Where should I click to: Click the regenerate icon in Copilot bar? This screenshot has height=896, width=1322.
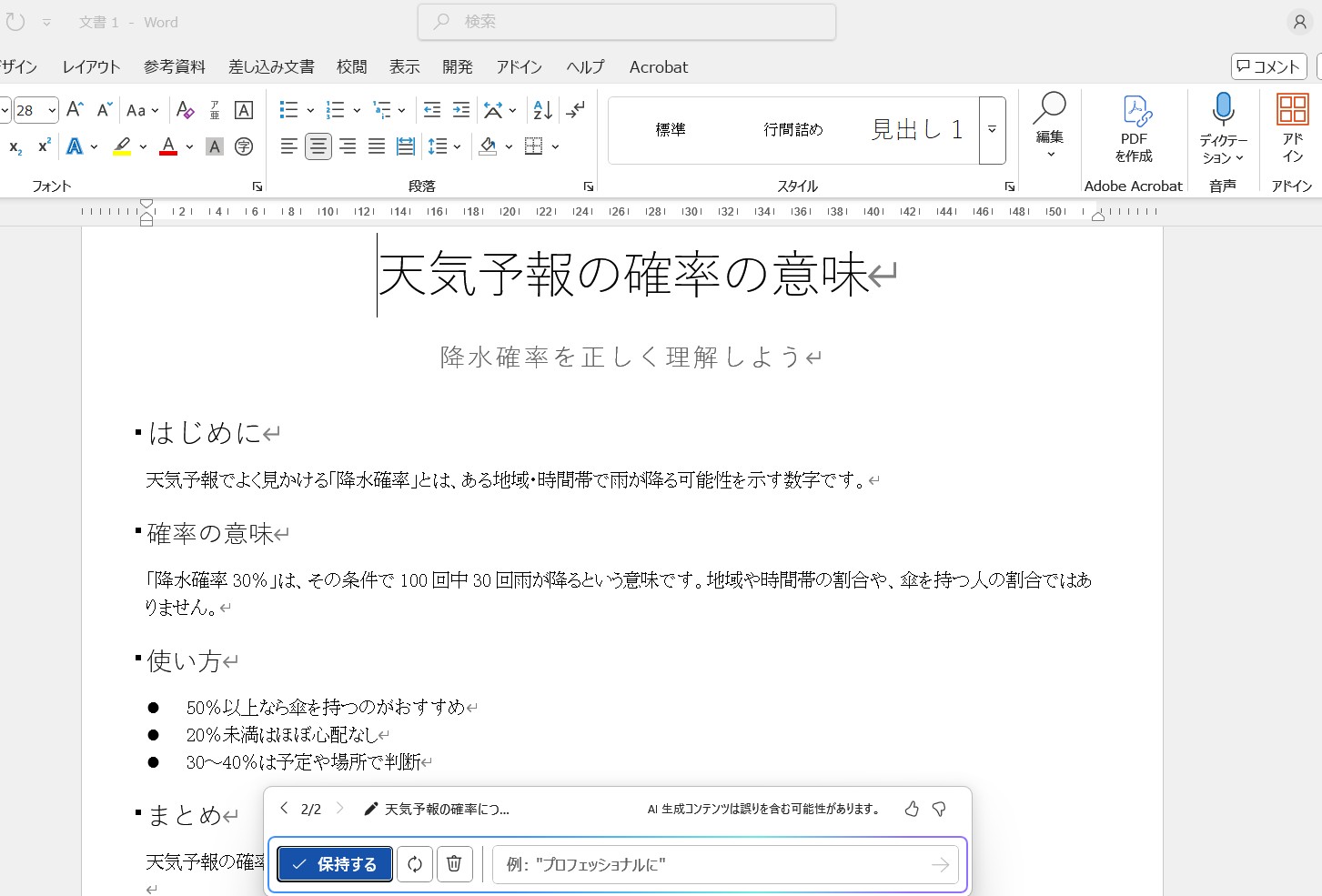(x=415, y=864)
